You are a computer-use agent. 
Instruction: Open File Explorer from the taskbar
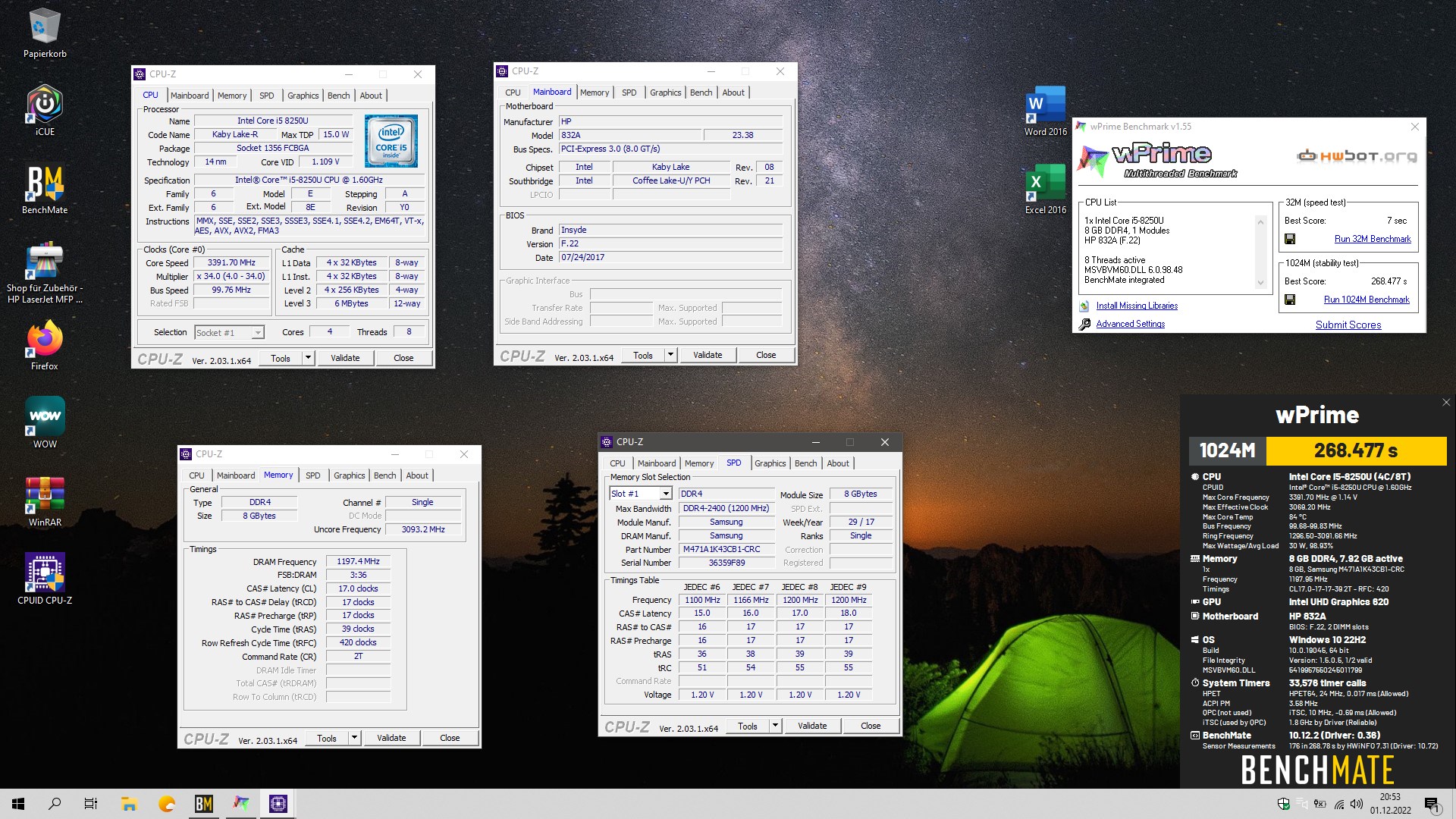pyautogui.click(x=129, y=804)
